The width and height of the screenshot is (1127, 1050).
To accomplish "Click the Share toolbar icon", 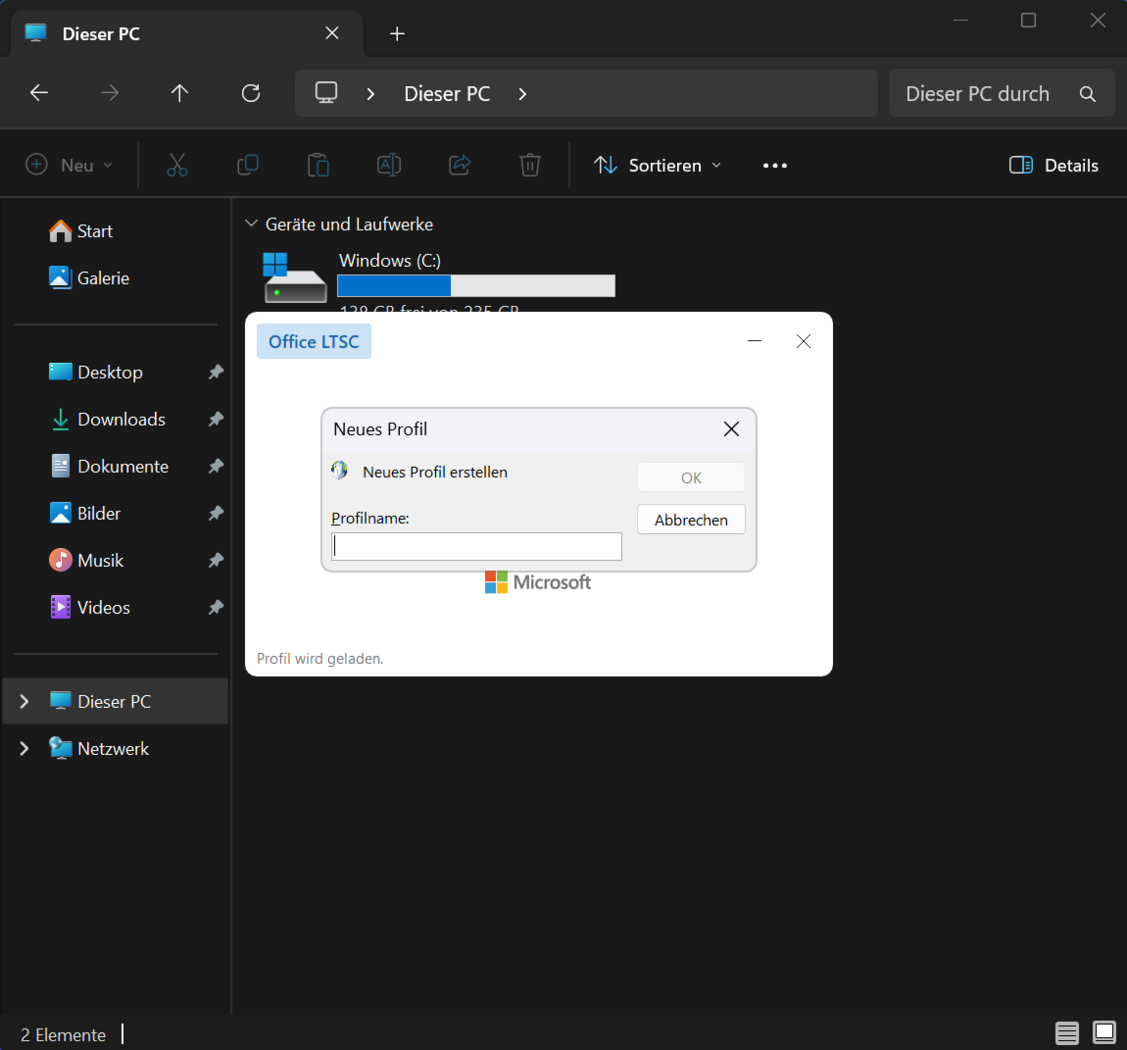I will 460,165.
